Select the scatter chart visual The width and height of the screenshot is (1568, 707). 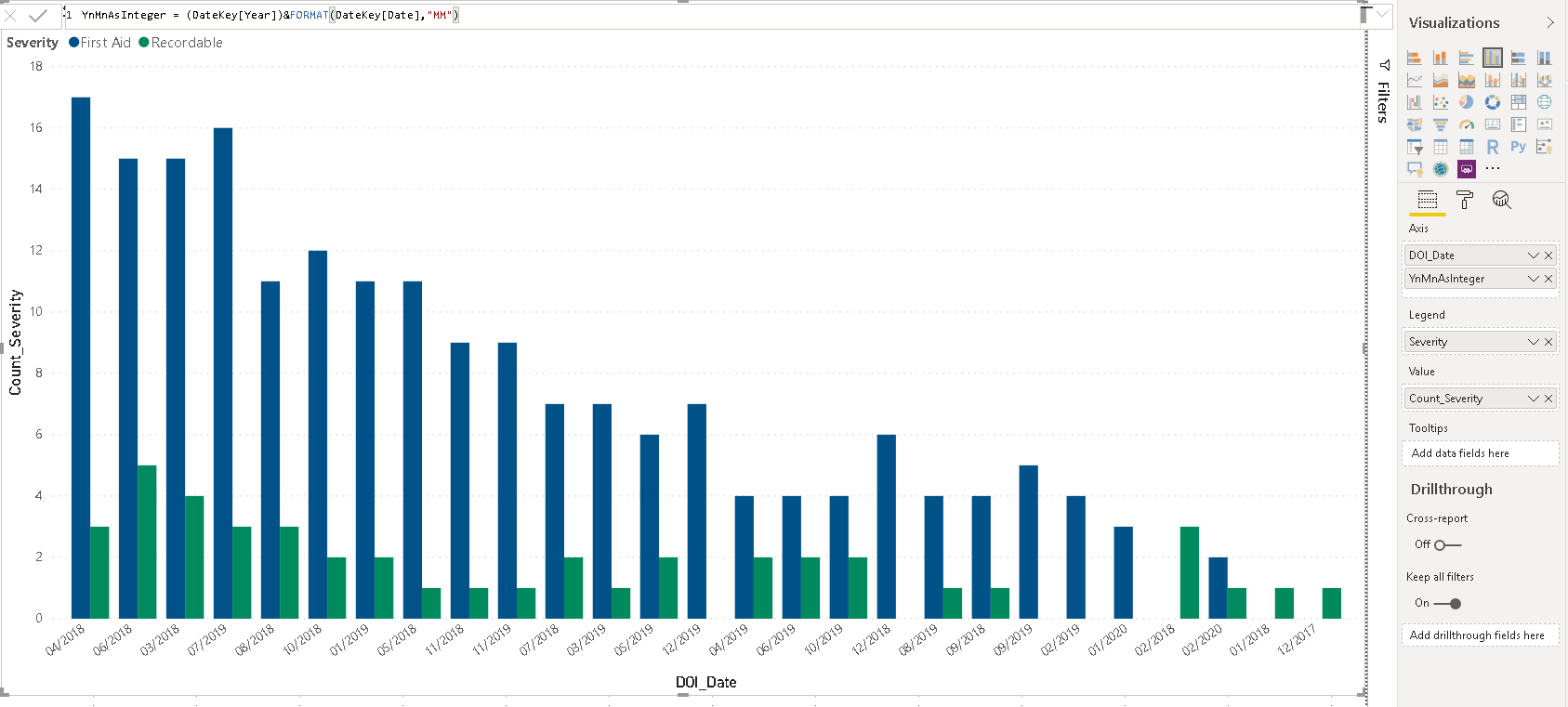coord(1441,102)
